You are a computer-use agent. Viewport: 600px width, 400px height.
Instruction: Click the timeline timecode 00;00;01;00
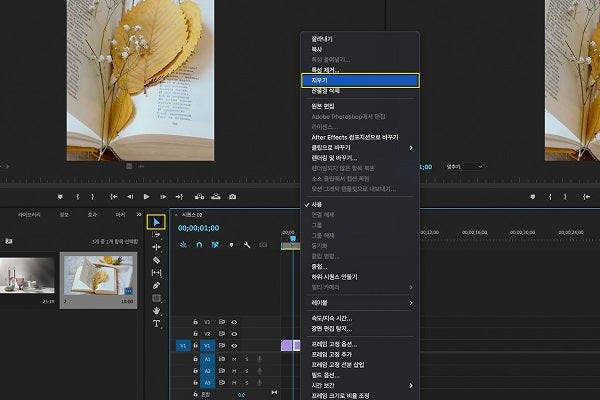[x=198, y=228]
